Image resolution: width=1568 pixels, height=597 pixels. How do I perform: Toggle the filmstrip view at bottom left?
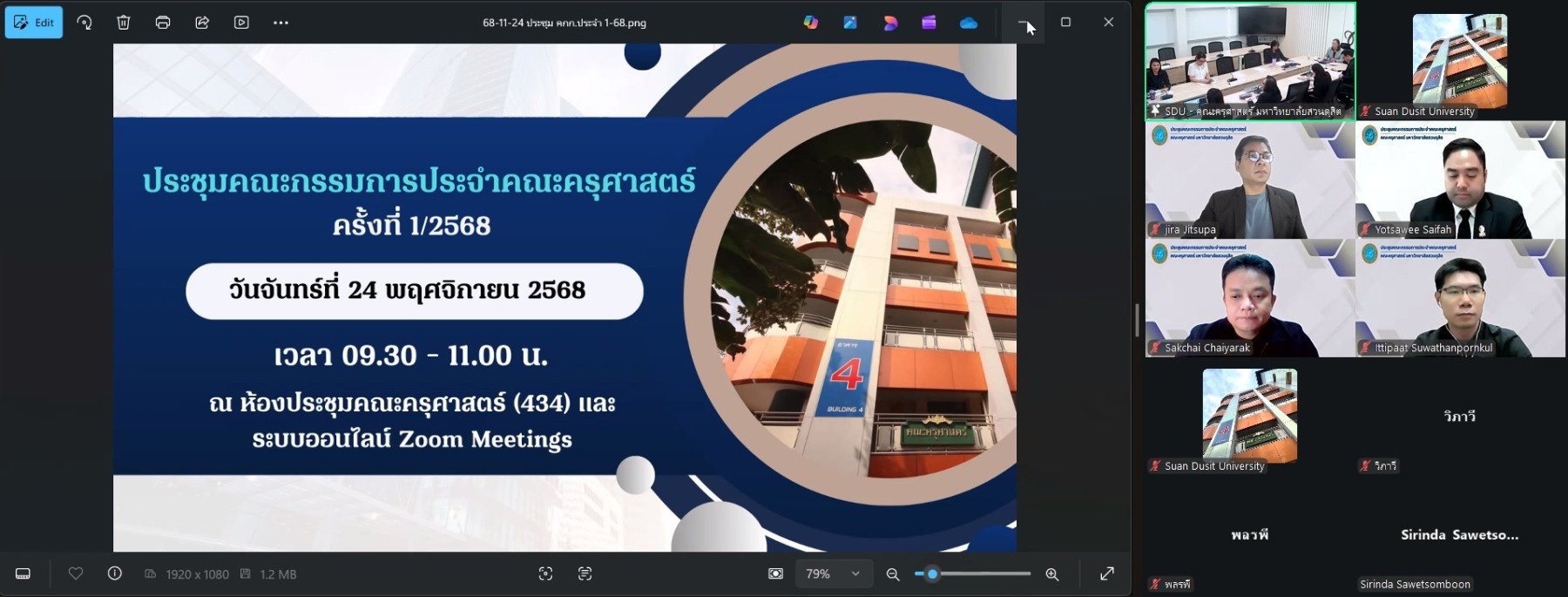click(24, 573)
